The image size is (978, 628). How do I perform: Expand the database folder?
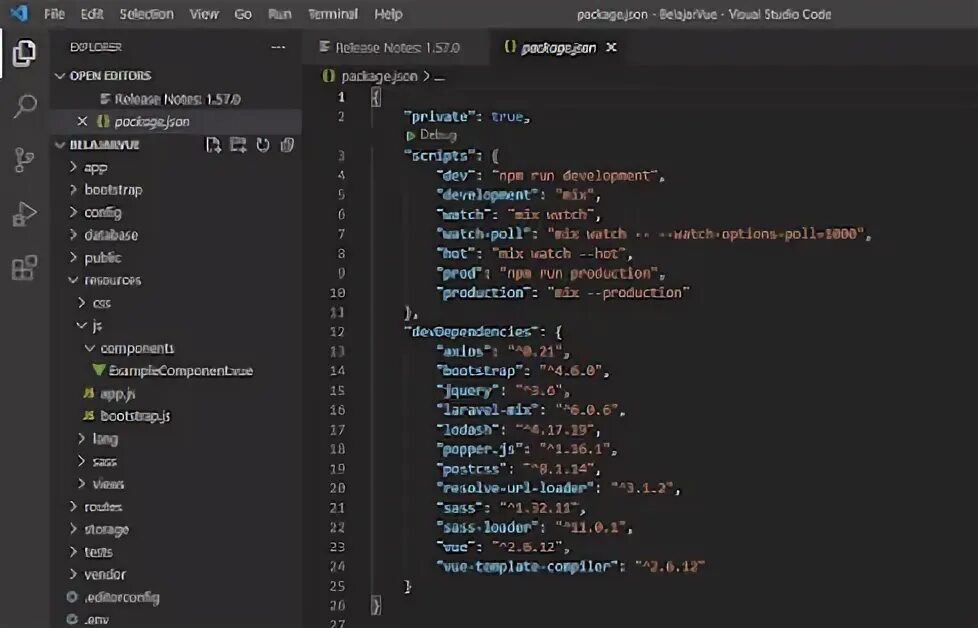[73, 234]
